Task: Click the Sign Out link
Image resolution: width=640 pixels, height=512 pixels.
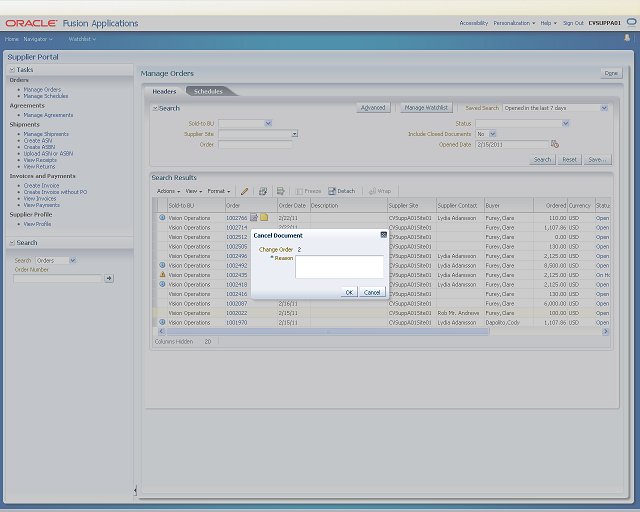Action: [x=573, y=23]
